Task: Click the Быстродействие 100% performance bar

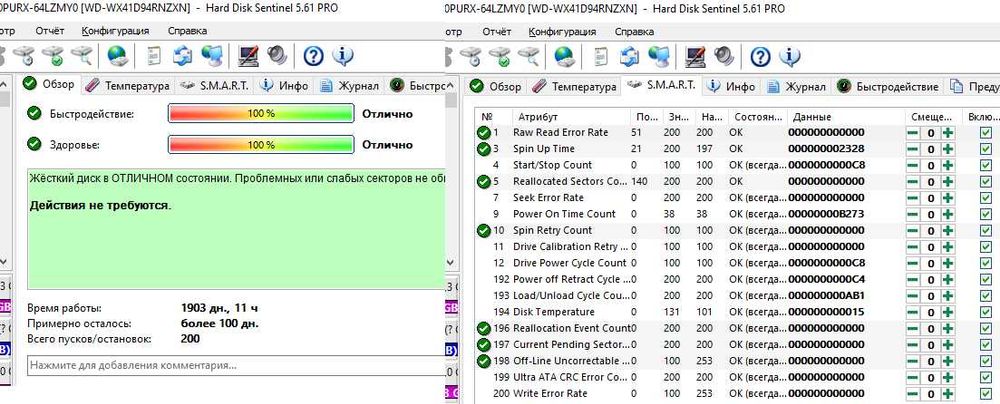Action: coord(261,114)
